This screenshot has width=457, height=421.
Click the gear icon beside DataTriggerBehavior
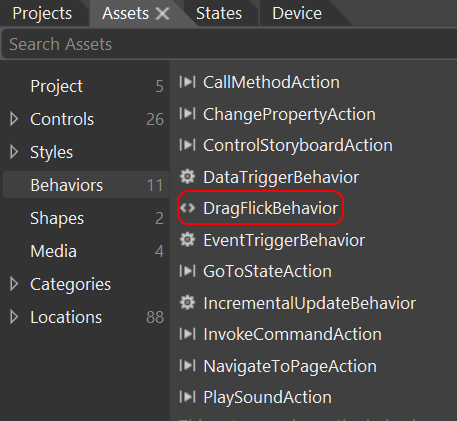click(x=187, y=177)
